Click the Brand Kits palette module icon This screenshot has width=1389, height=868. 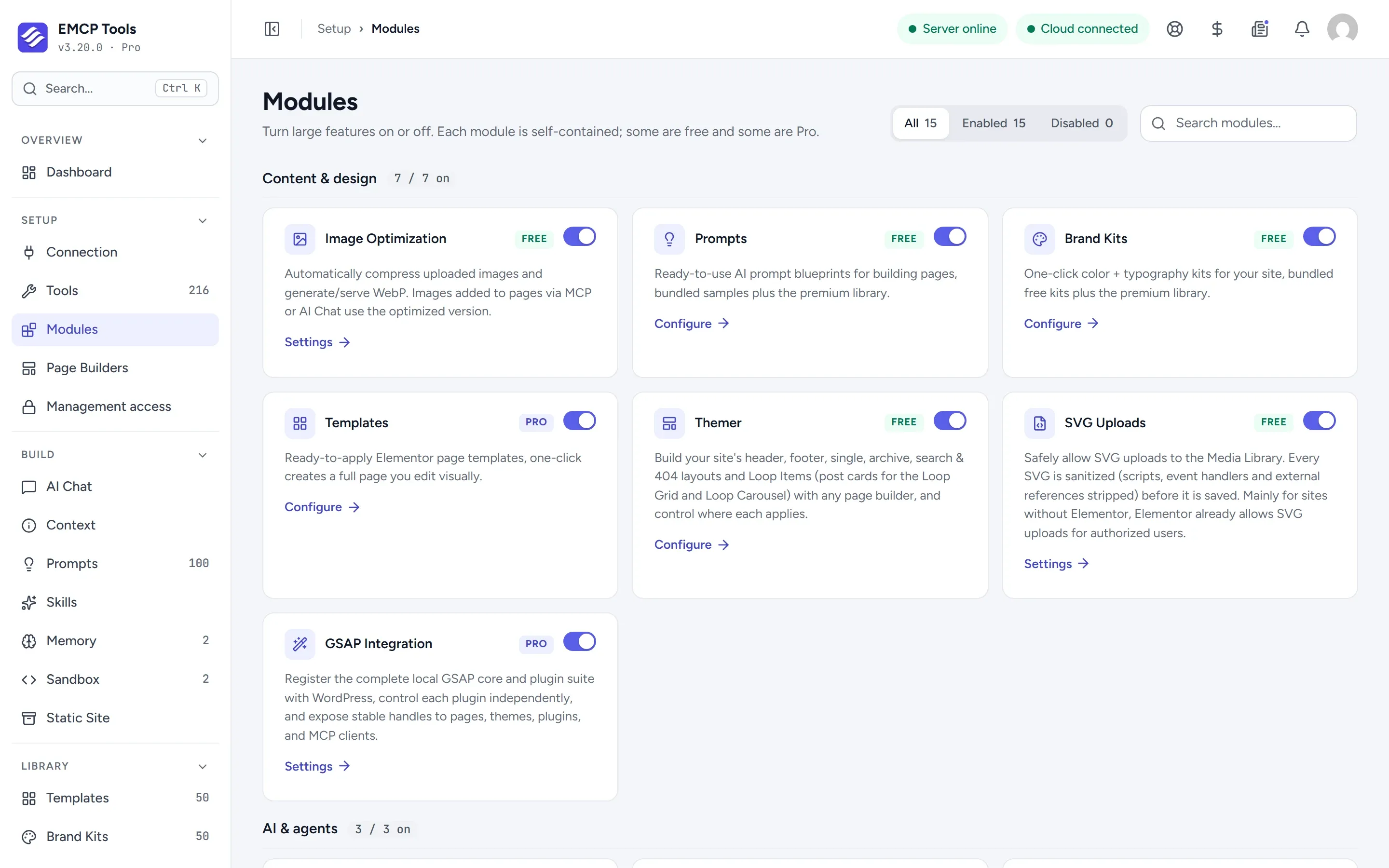pyautogui.click(x=1039, y=239)
